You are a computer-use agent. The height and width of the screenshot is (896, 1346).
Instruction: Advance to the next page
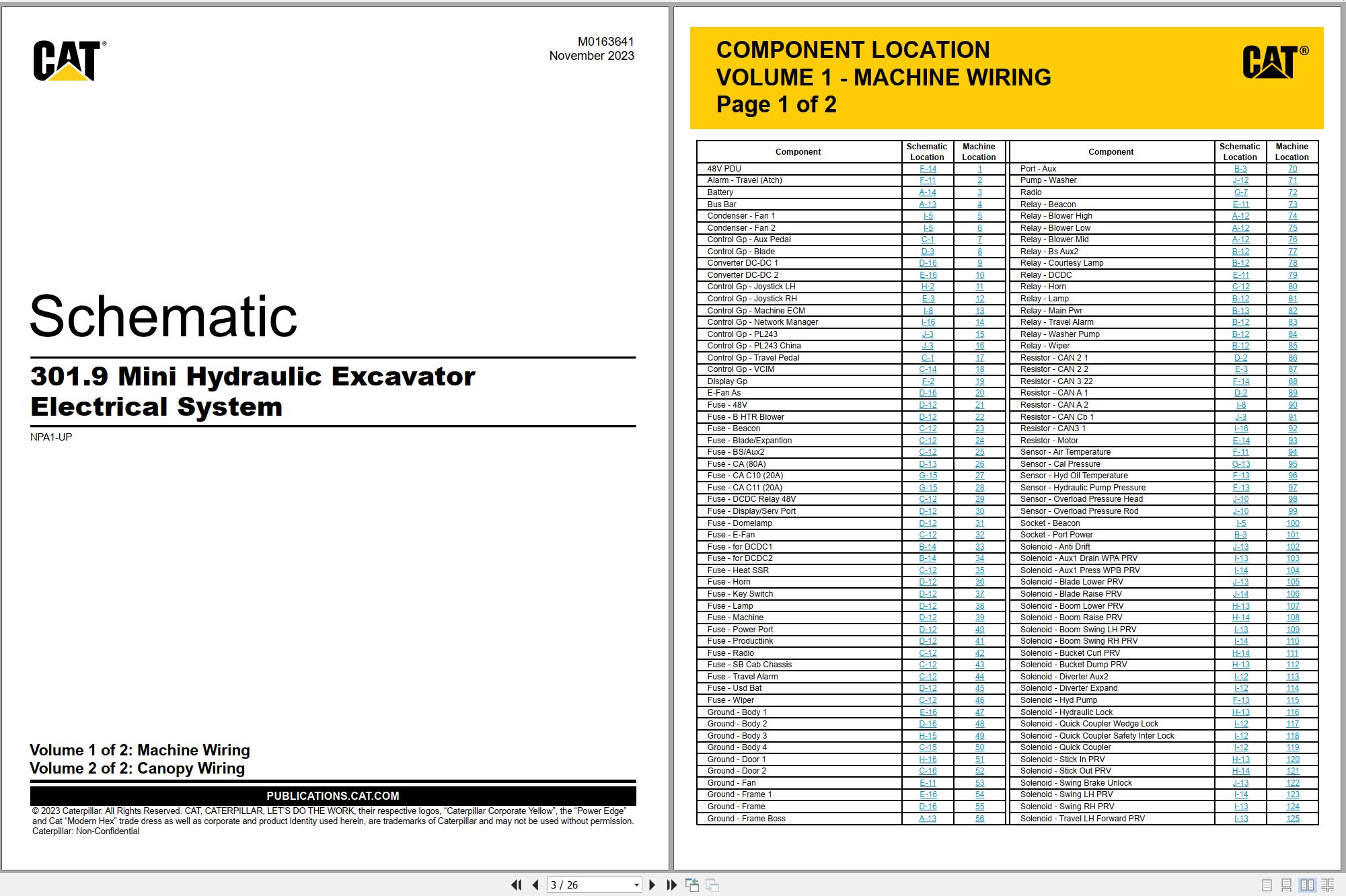[x=652, y=885]
